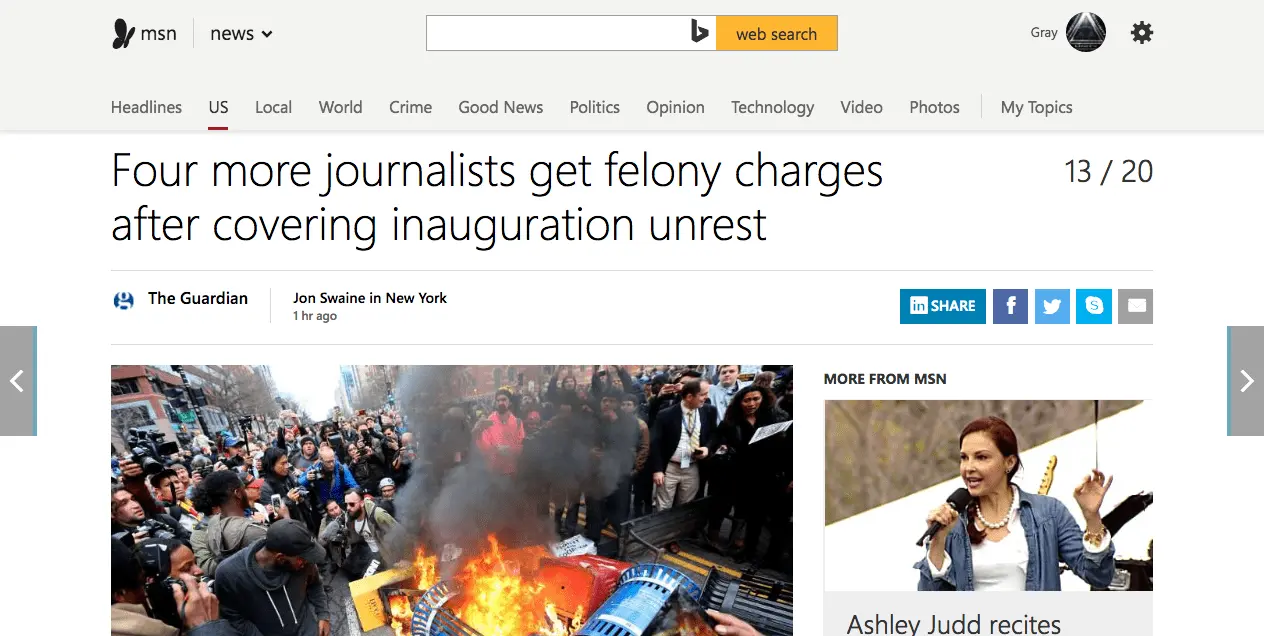Open The Guardian source link
The image size is (1264, 636).
198,298
